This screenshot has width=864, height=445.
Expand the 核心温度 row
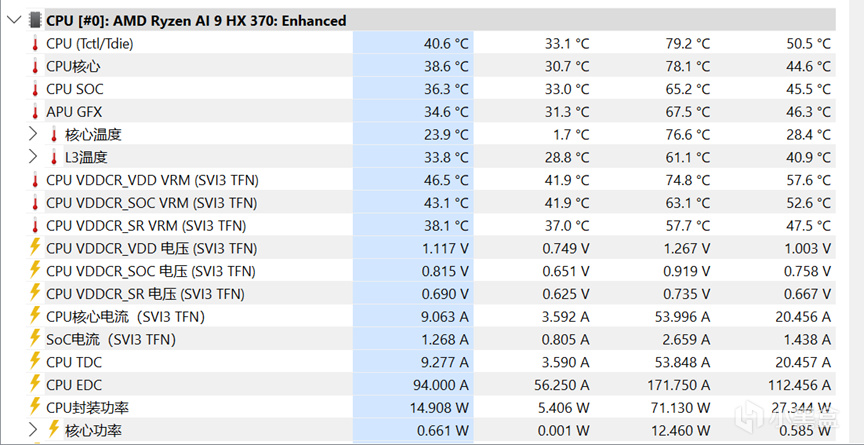click(x=33, y=134)
